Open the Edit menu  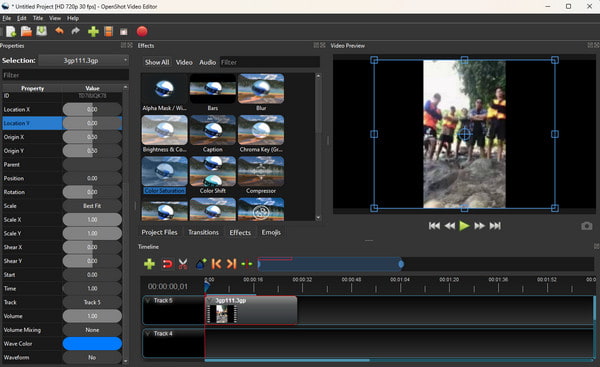pyautogui.click(x=22, y=18)
